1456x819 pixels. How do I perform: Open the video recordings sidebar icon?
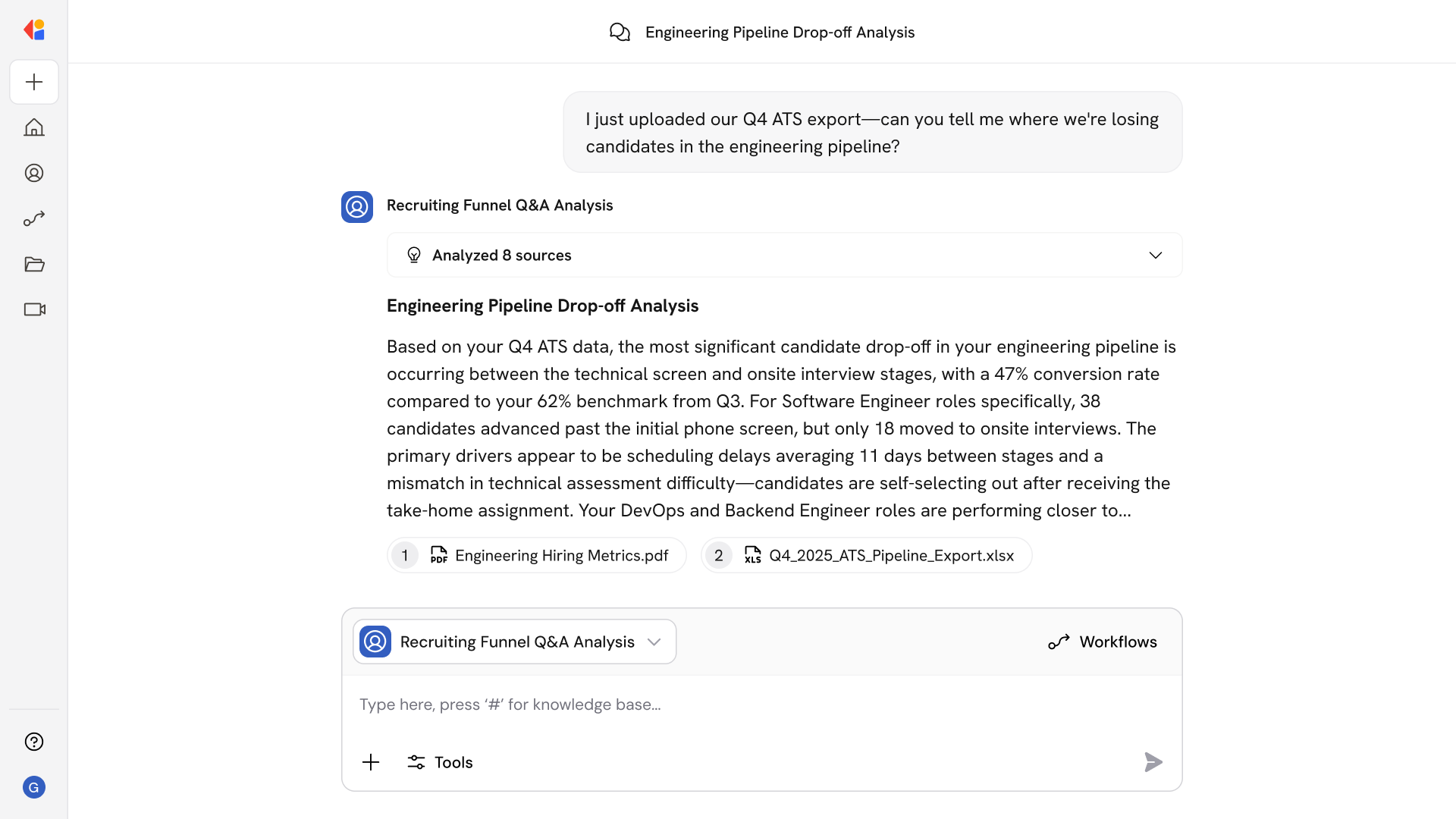(x=33, y=309)
